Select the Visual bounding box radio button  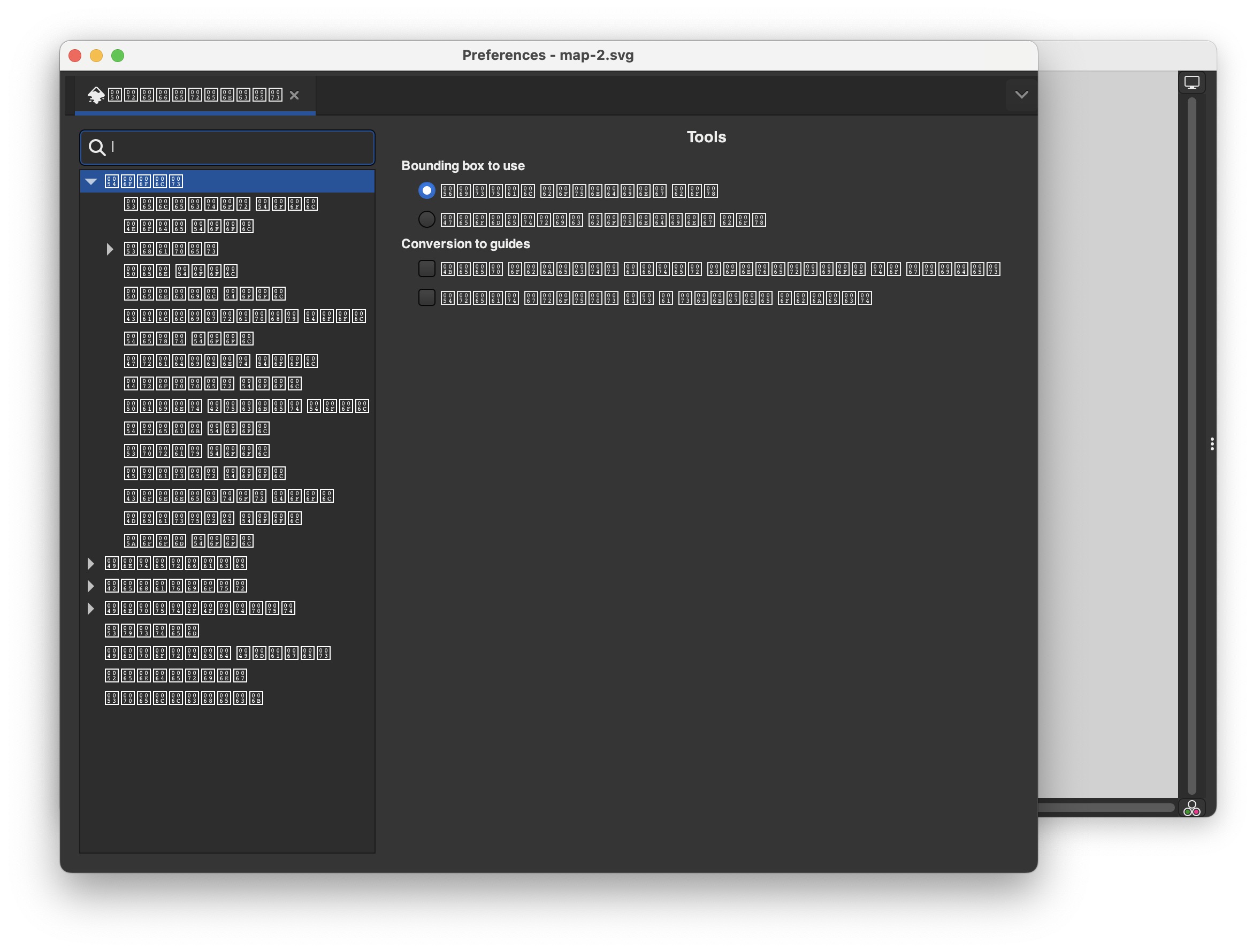(427, 191)
